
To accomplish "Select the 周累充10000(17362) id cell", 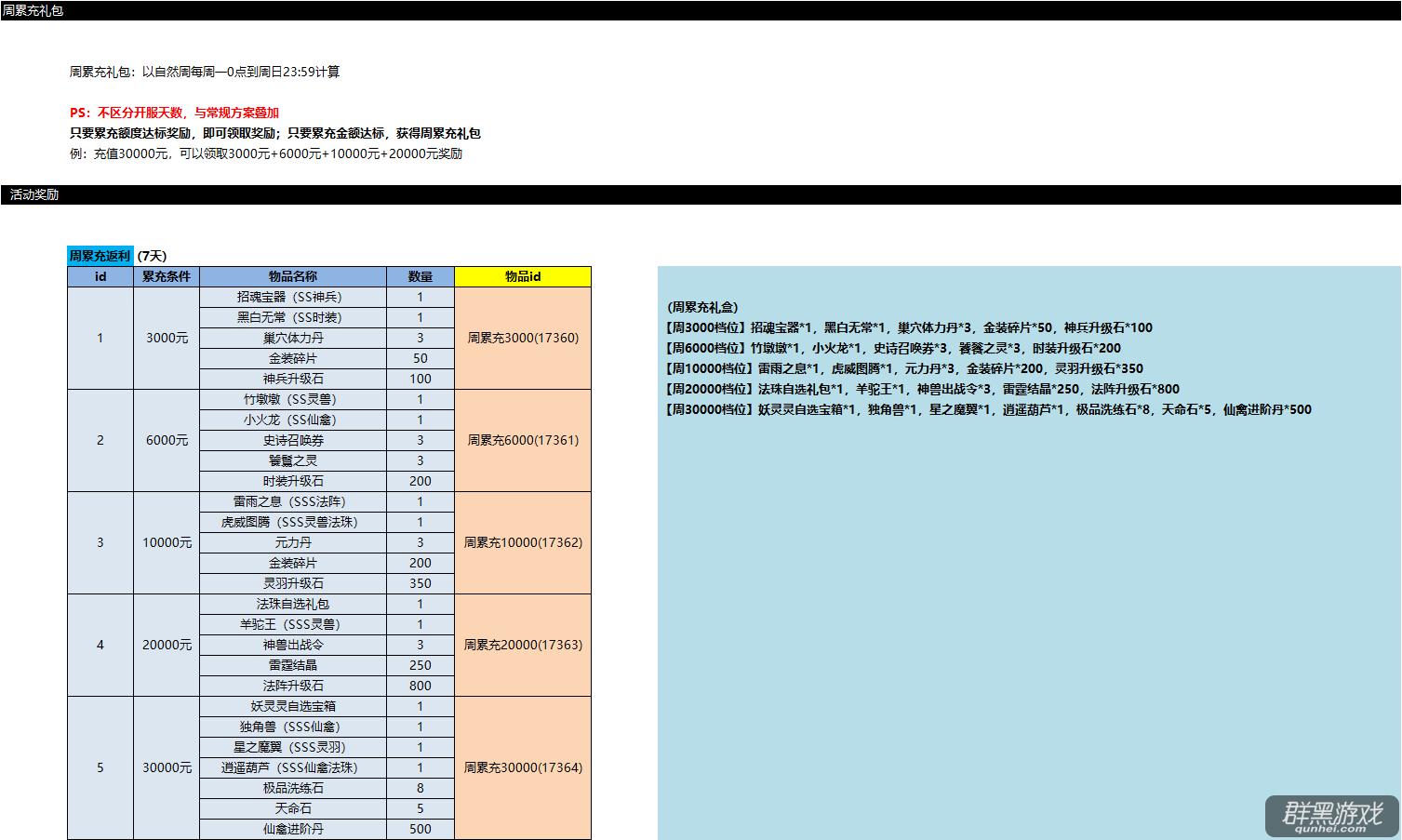I will point(523,542).
